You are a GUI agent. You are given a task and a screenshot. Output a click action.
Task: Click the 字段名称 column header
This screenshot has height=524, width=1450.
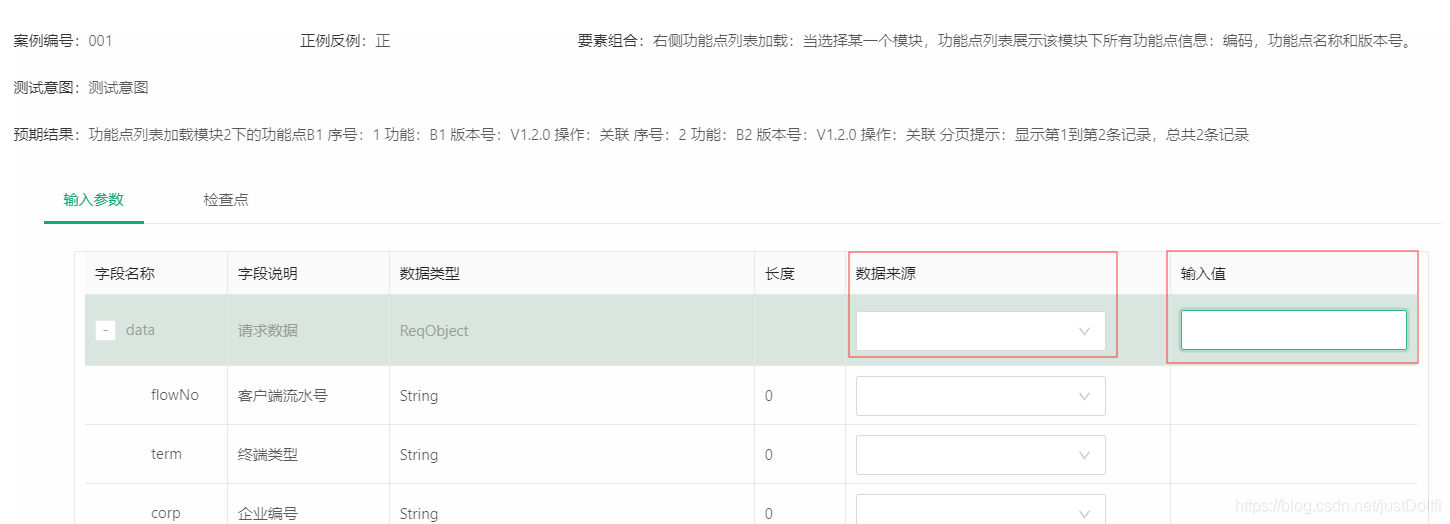(x=125, y=274)
